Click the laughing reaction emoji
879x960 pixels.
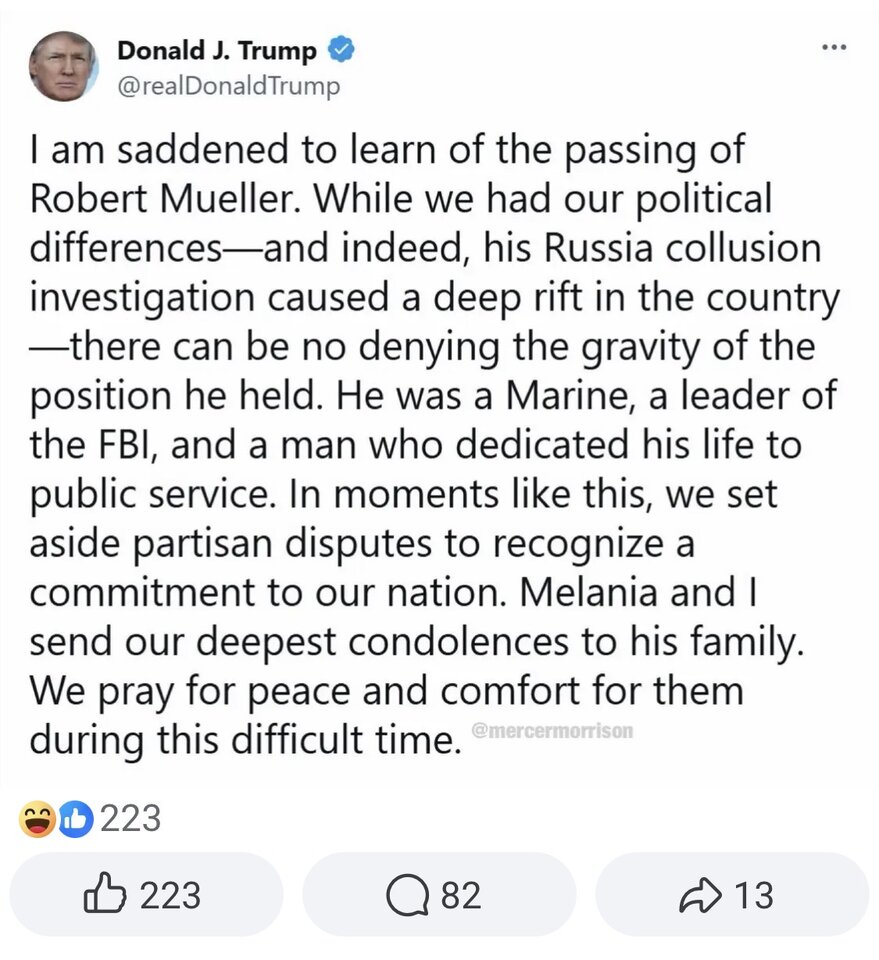[39, 819]
